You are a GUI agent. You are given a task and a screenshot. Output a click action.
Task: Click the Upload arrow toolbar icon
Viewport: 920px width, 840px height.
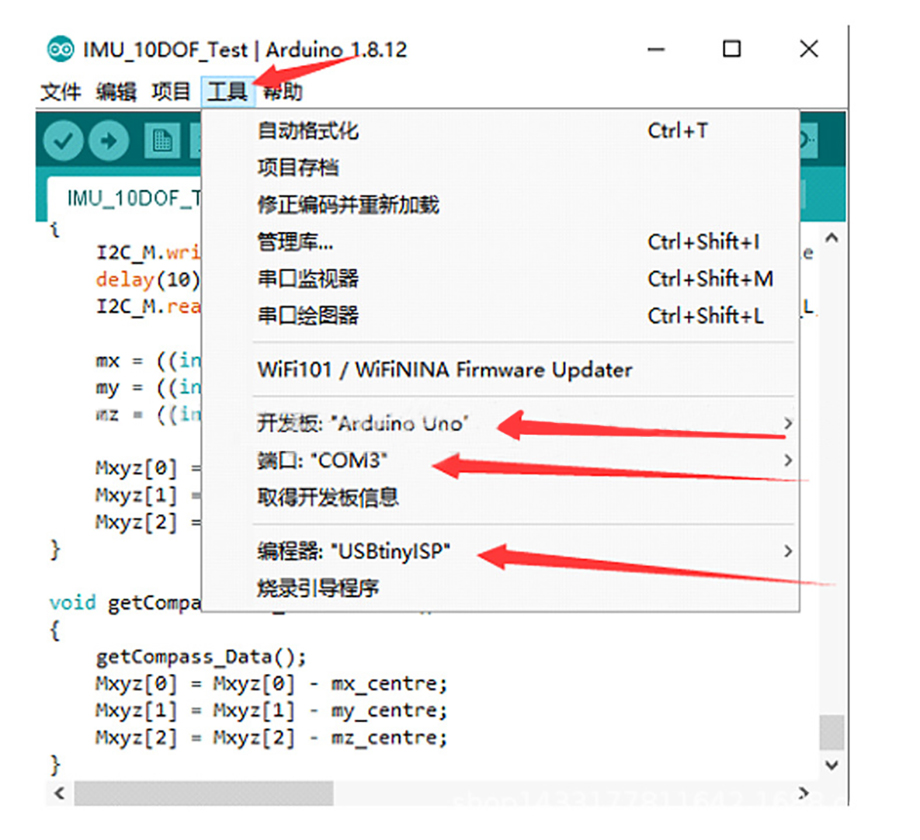pyautogui.click(x=109, y=141)
